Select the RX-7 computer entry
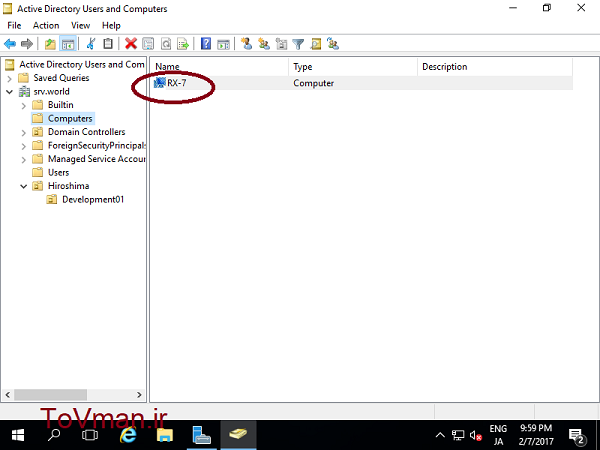The width and height of the screenshot is (600, 450). (170, 83)
